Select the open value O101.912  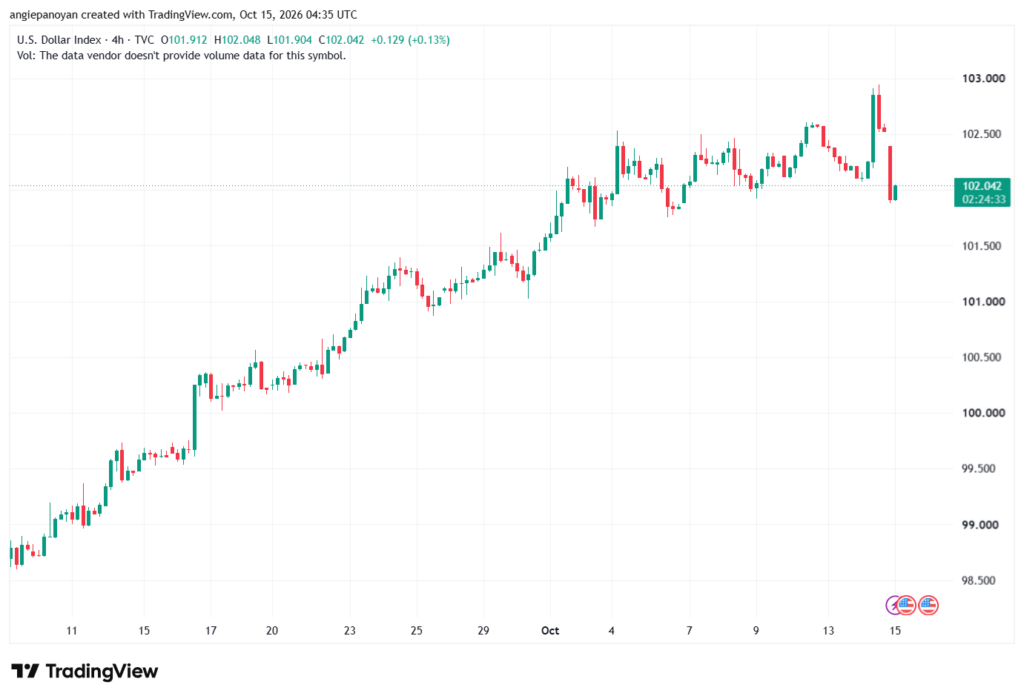pos(184,40)
